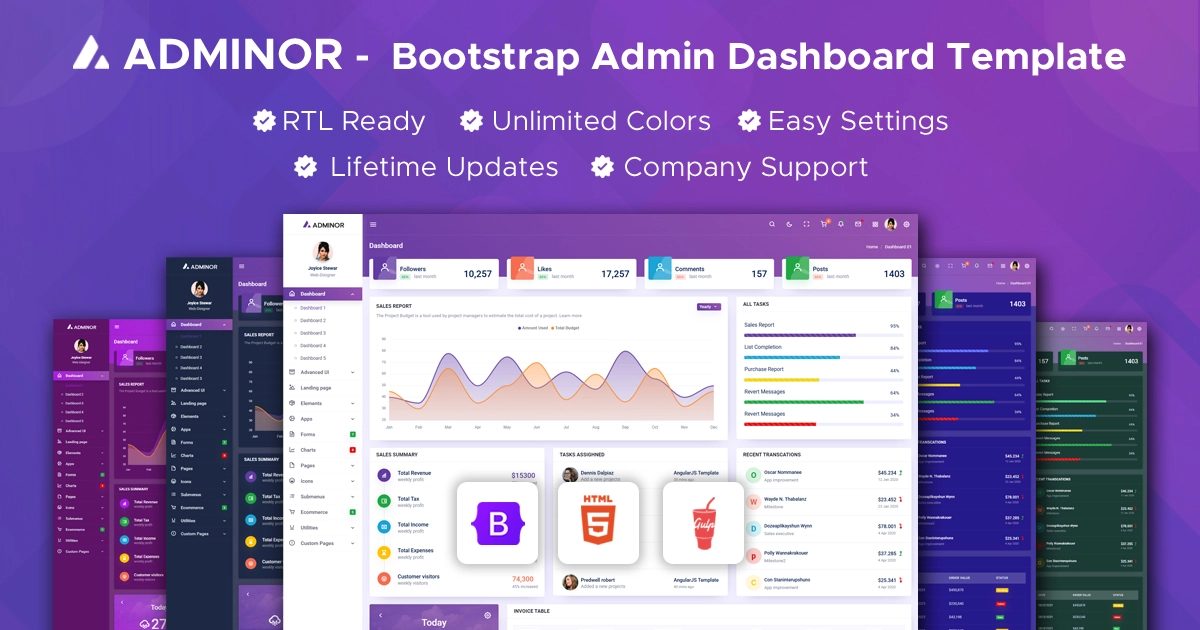Click the blue Comments card icon
This screenshot has height=630, width=1200.
pyautogui.click(x=659, y=268)
